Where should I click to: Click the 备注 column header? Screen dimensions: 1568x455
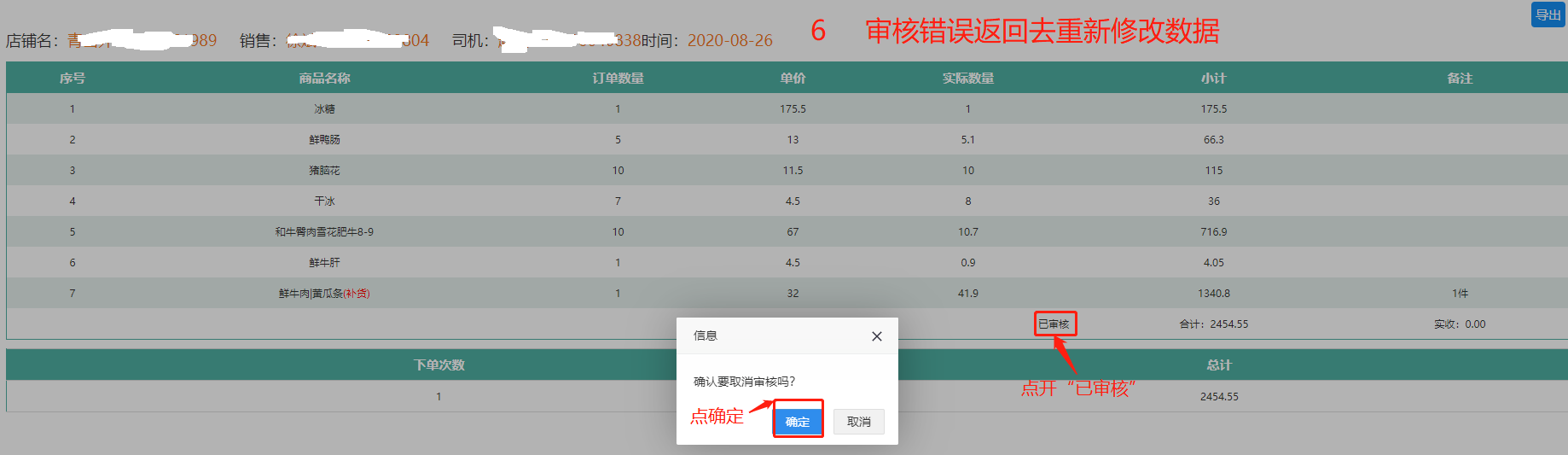click(x=1460, y=79)
